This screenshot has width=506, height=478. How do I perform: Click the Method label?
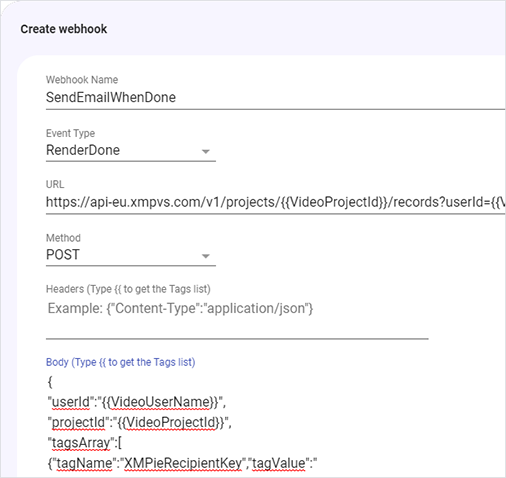[63, 238]
